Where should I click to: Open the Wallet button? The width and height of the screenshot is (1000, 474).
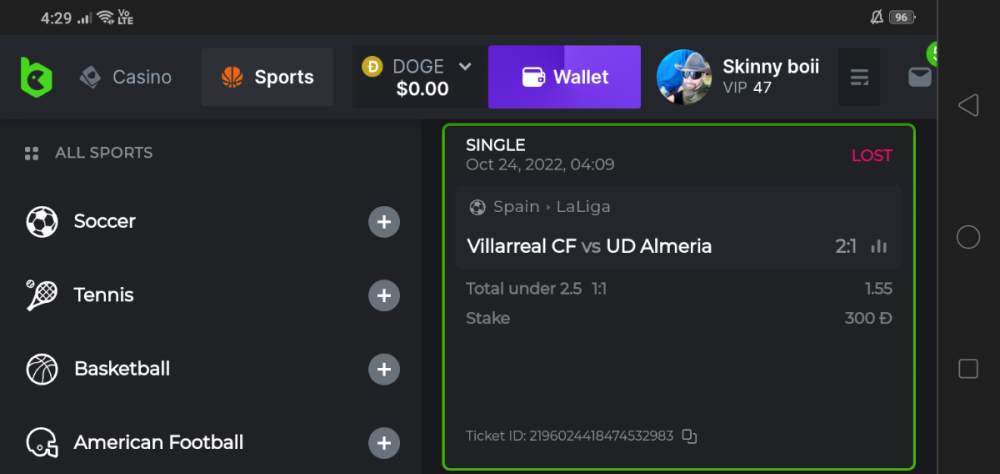tap(564, 77)
